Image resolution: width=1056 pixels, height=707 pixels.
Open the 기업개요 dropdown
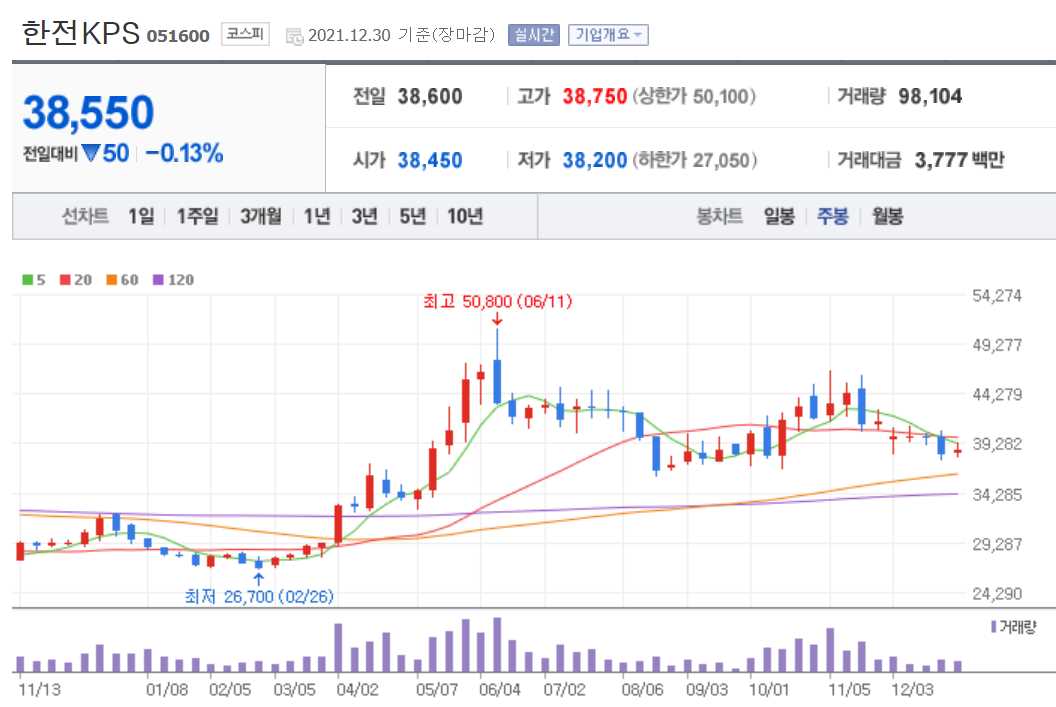[x=608, y=34]
